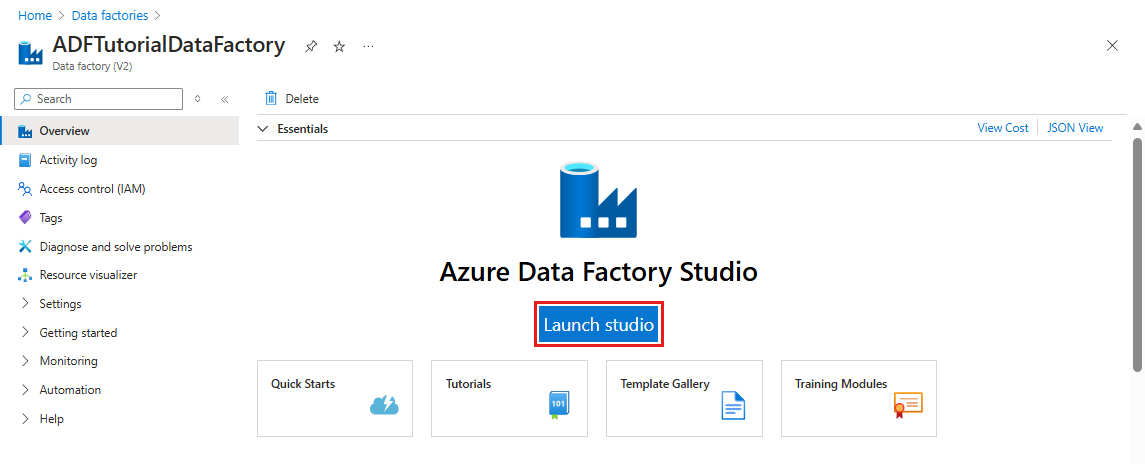Viewport: 1145px width, 464px height.
Task: Launch the Data Factory studio
Action: (x=598, y=325)
